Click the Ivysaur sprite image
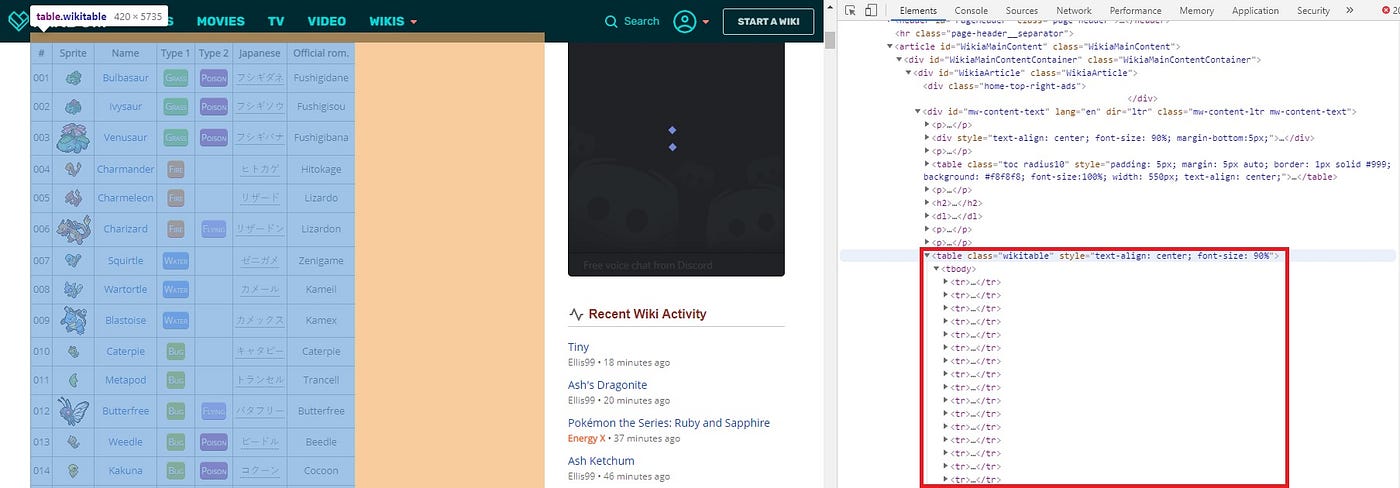 tap(73, 107)
